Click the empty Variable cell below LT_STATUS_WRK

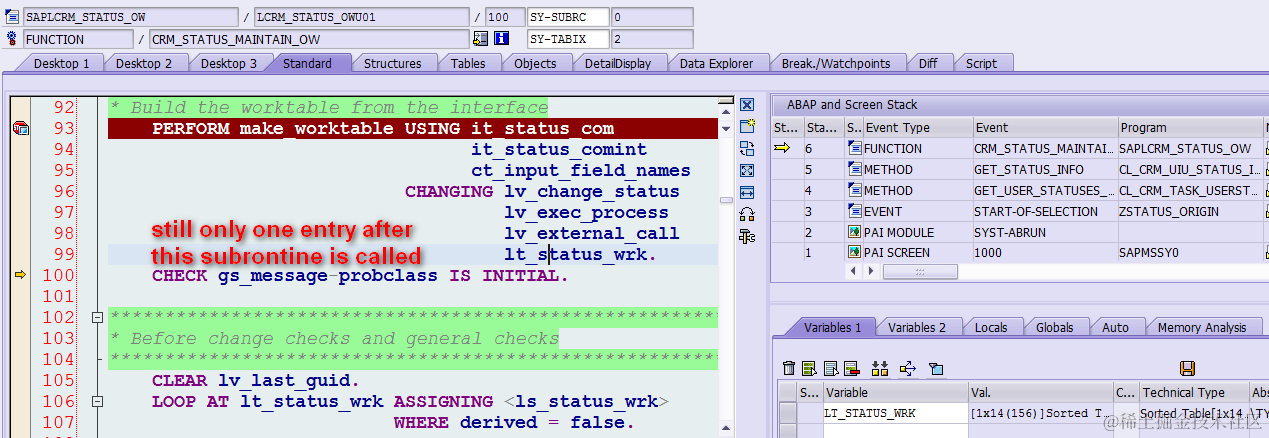pos(894,431)
